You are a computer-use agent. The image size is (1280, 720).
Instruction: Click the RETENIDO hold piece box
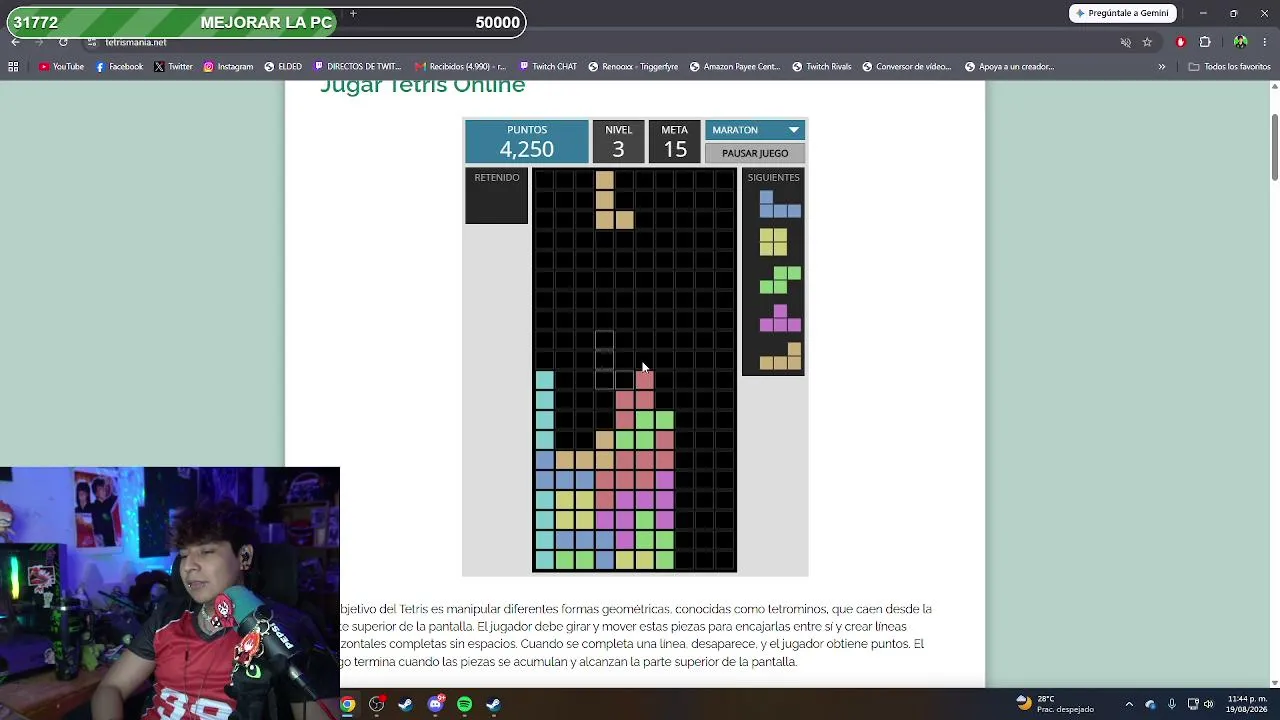point(497,196)
